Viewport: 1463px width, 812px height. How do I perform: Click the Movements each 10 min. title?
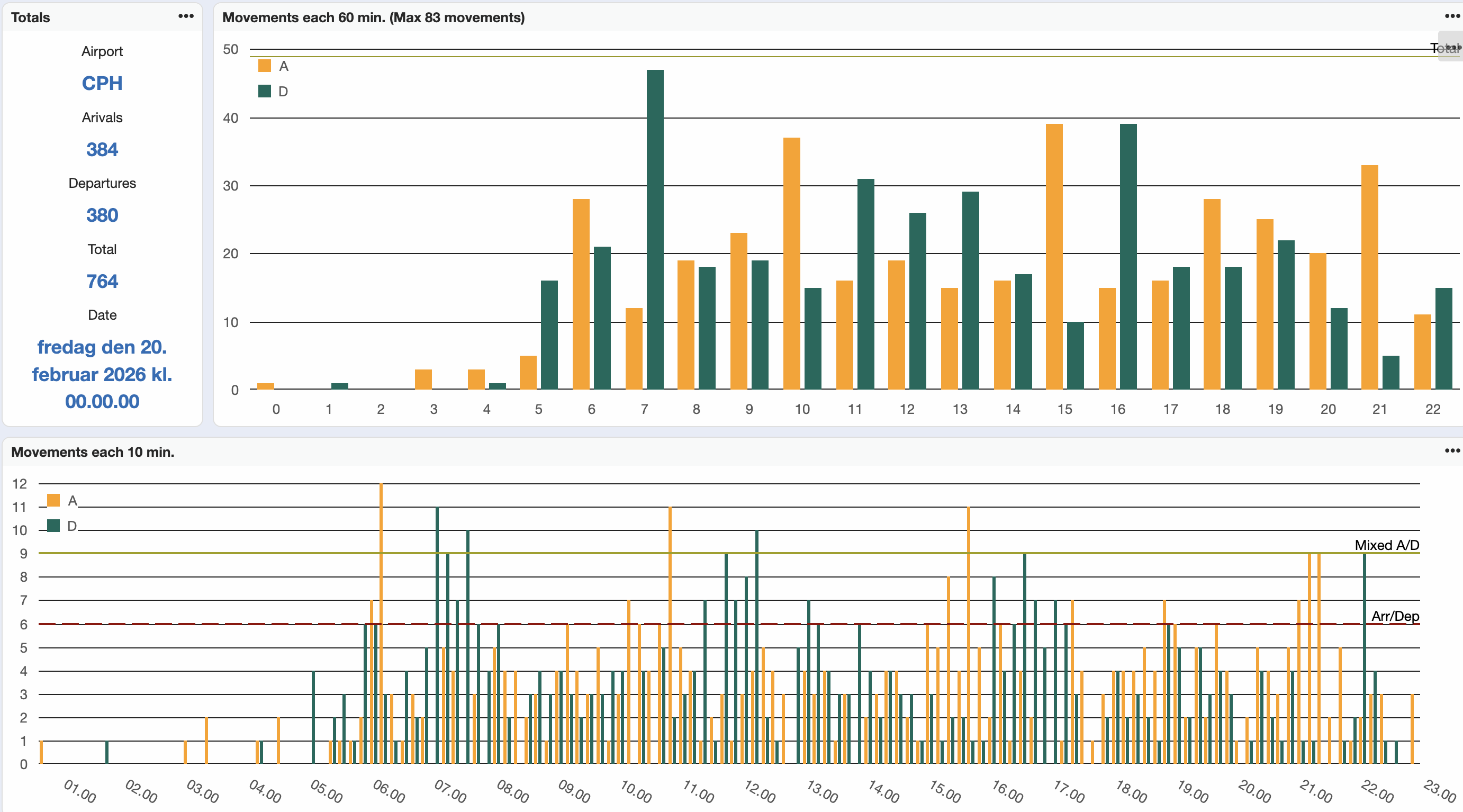pyautogui.click(x=93, y=452)
